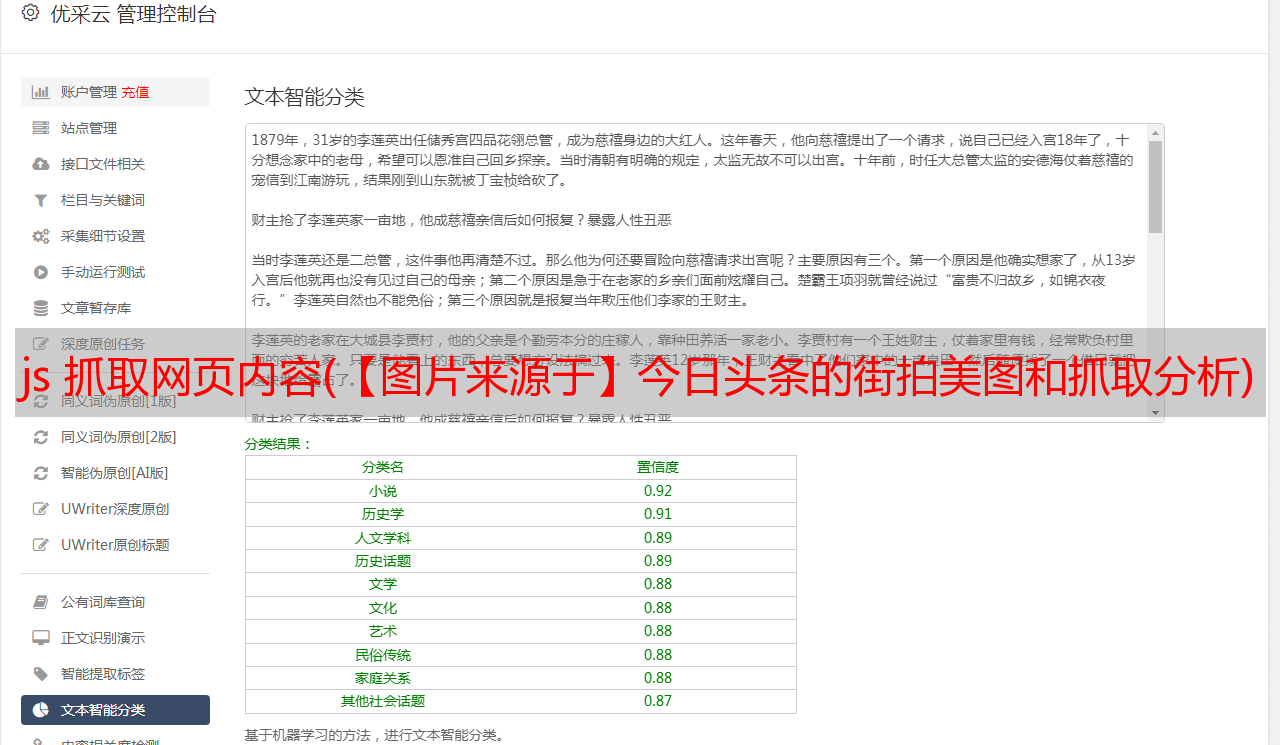Click the 人文学科 category cell
The width and height of the screenshot is (1280, 745).
[382, 538]
